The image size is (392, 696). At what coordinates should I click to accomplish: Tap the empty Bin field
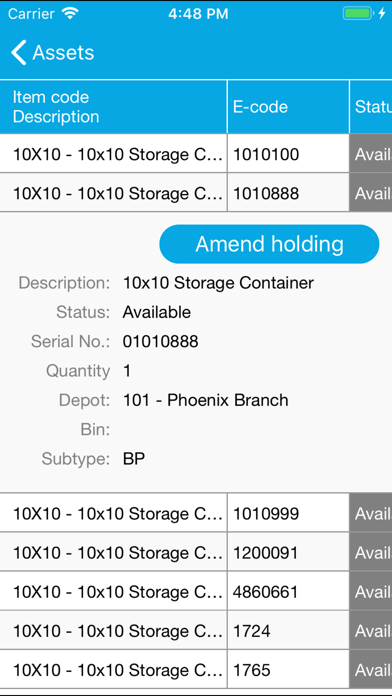(x=249, y=430)
